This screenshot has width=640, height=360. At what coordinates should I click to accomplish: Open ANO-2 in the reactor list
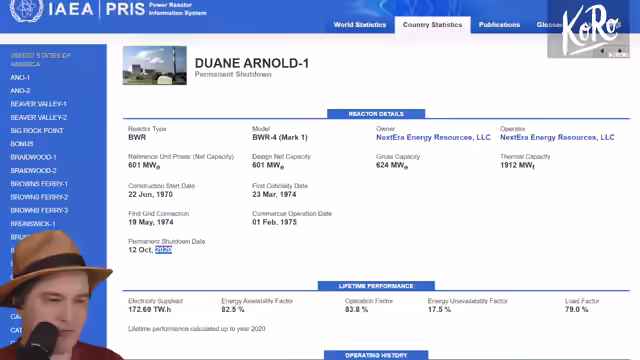pyautogui.click(x=20, y=91)
